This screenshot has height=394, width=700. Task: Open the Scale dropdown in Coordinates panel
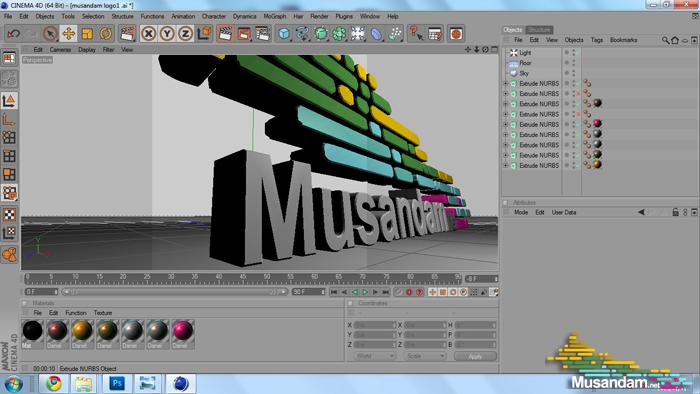(425, 356)
